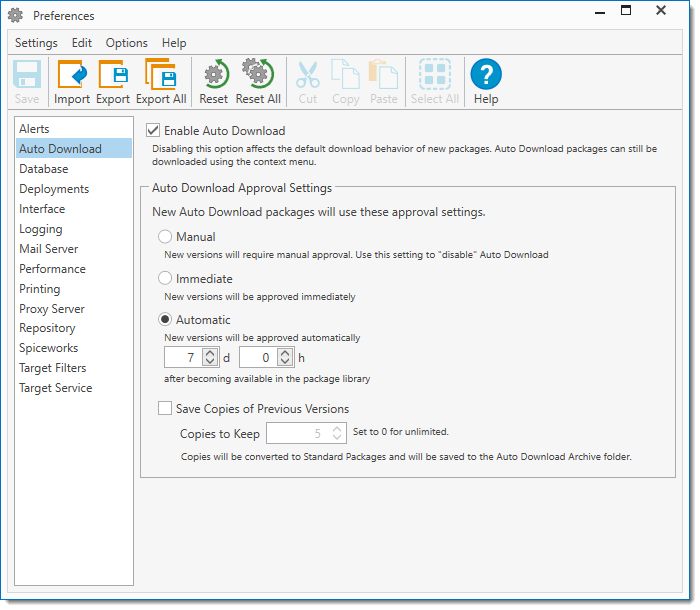Open the Mail Server preferences page

tap(48, 249)
